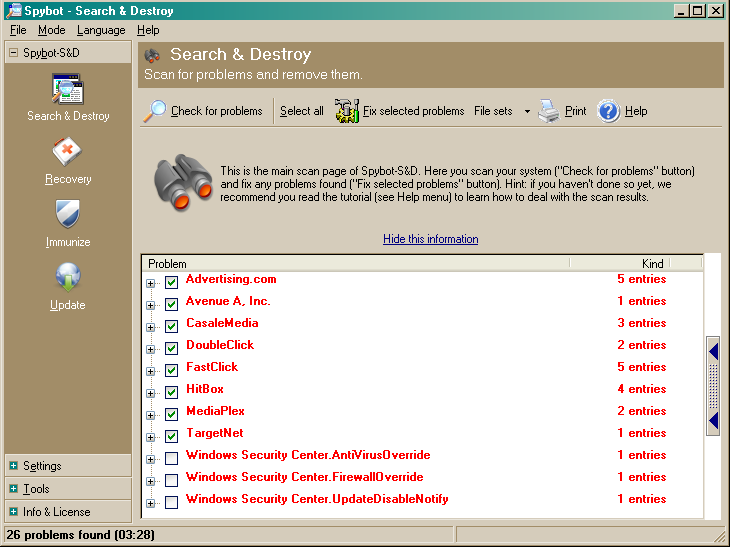The width and height of the screenshot is (730, 547).
Task: Select the DoubleClick problem entry text
Action: pyautogui.click(x=220, y=345)
